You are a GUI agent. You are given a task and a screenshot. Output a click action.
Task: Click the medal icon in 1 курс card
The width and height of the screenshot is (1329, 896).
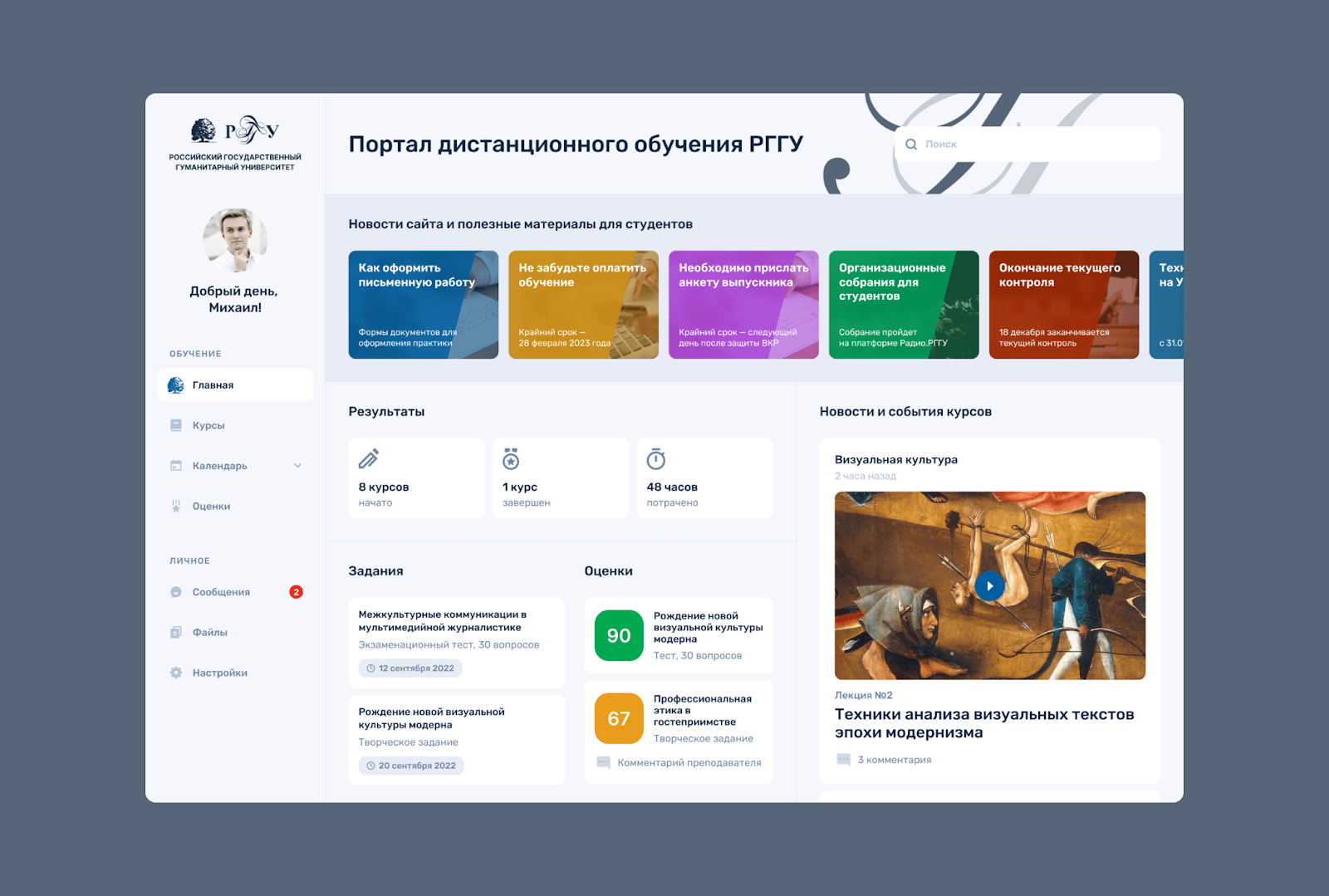[511, 458]
